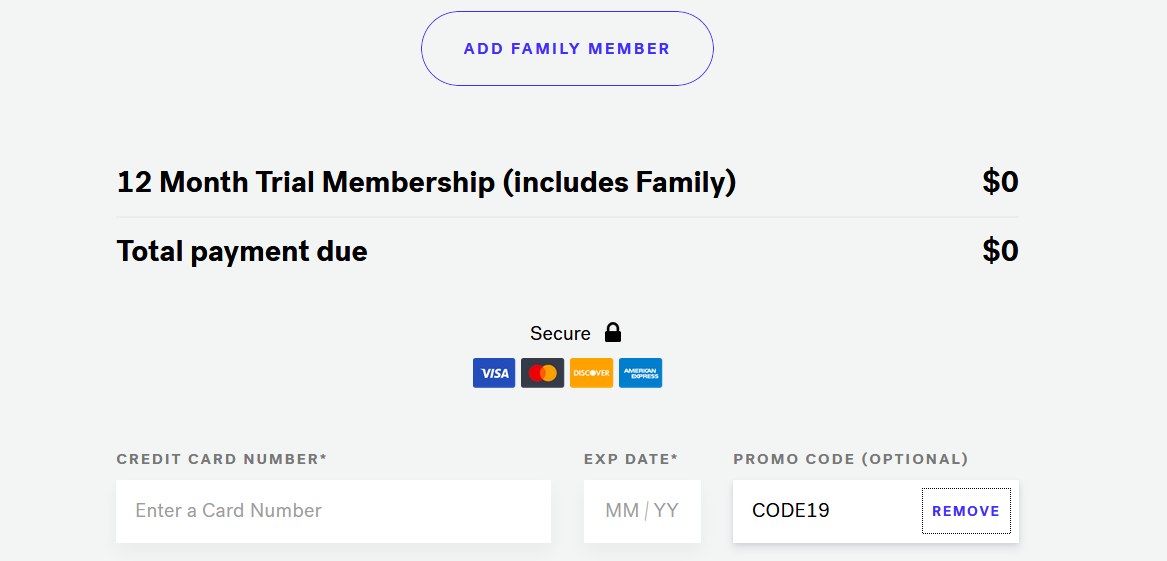Click the Discover card icon
The image size is (1167, 561).
pyautogui.click(x=592, y=373)
